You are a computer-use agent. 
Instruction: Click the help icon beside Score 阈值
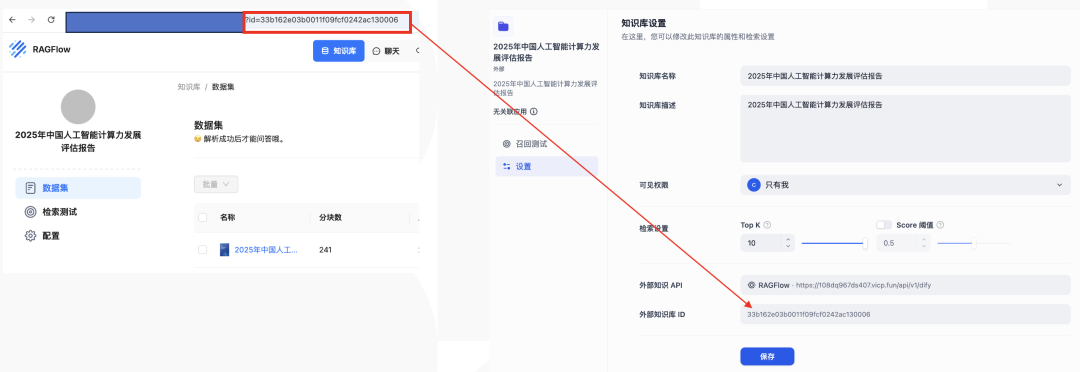tap(940, 225)
